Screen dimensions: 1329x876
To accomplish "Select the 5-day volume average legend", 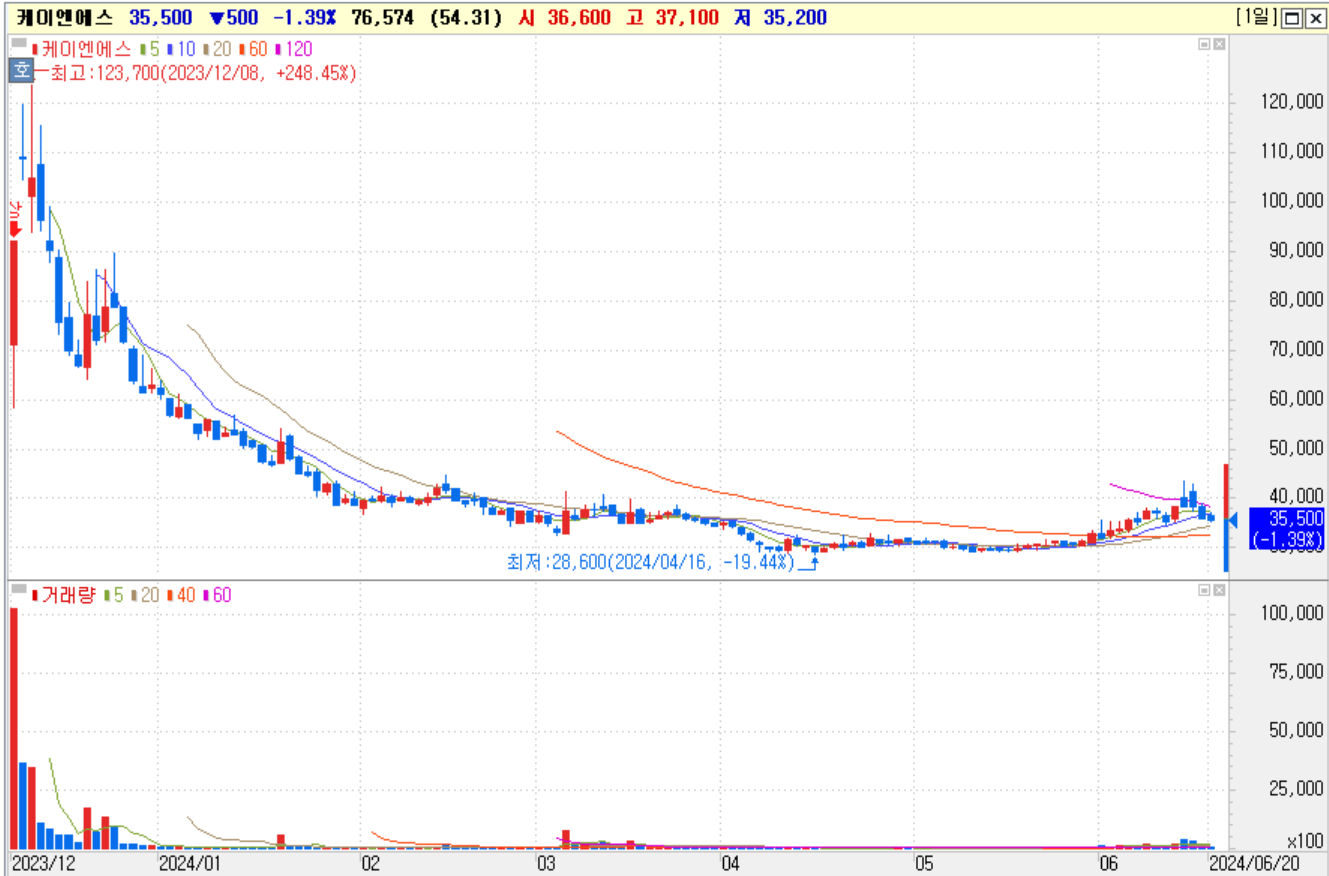I will coord(115,595).
